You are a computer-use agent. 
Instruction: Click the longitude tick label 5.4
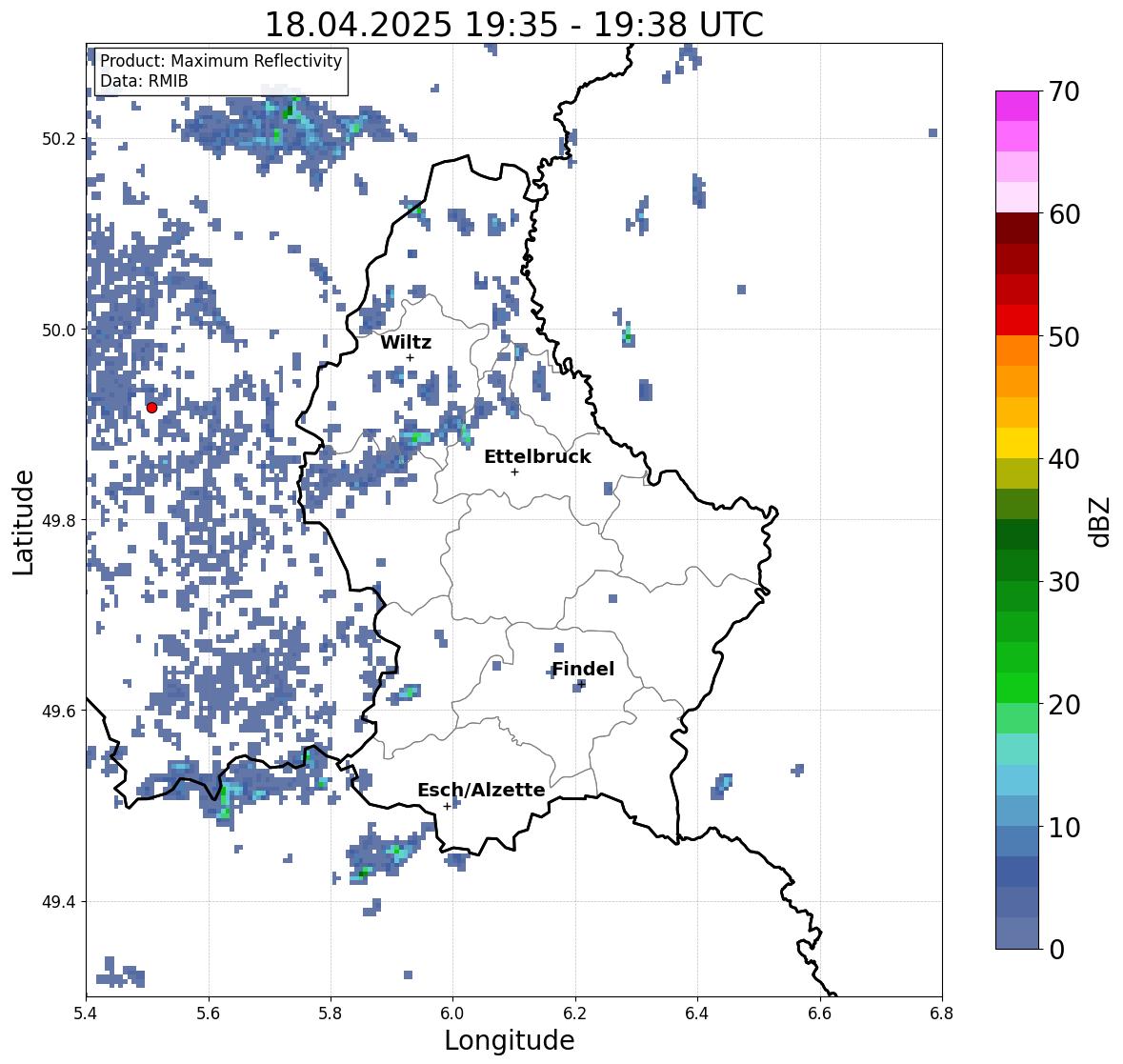point(86,1013)
